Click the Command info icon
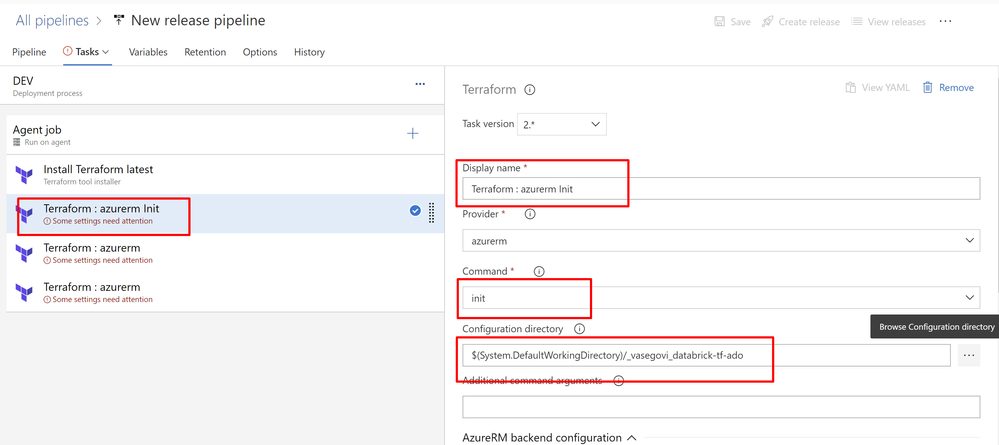Viewport: 999px width, 445px height. click(x=538, y=272)
